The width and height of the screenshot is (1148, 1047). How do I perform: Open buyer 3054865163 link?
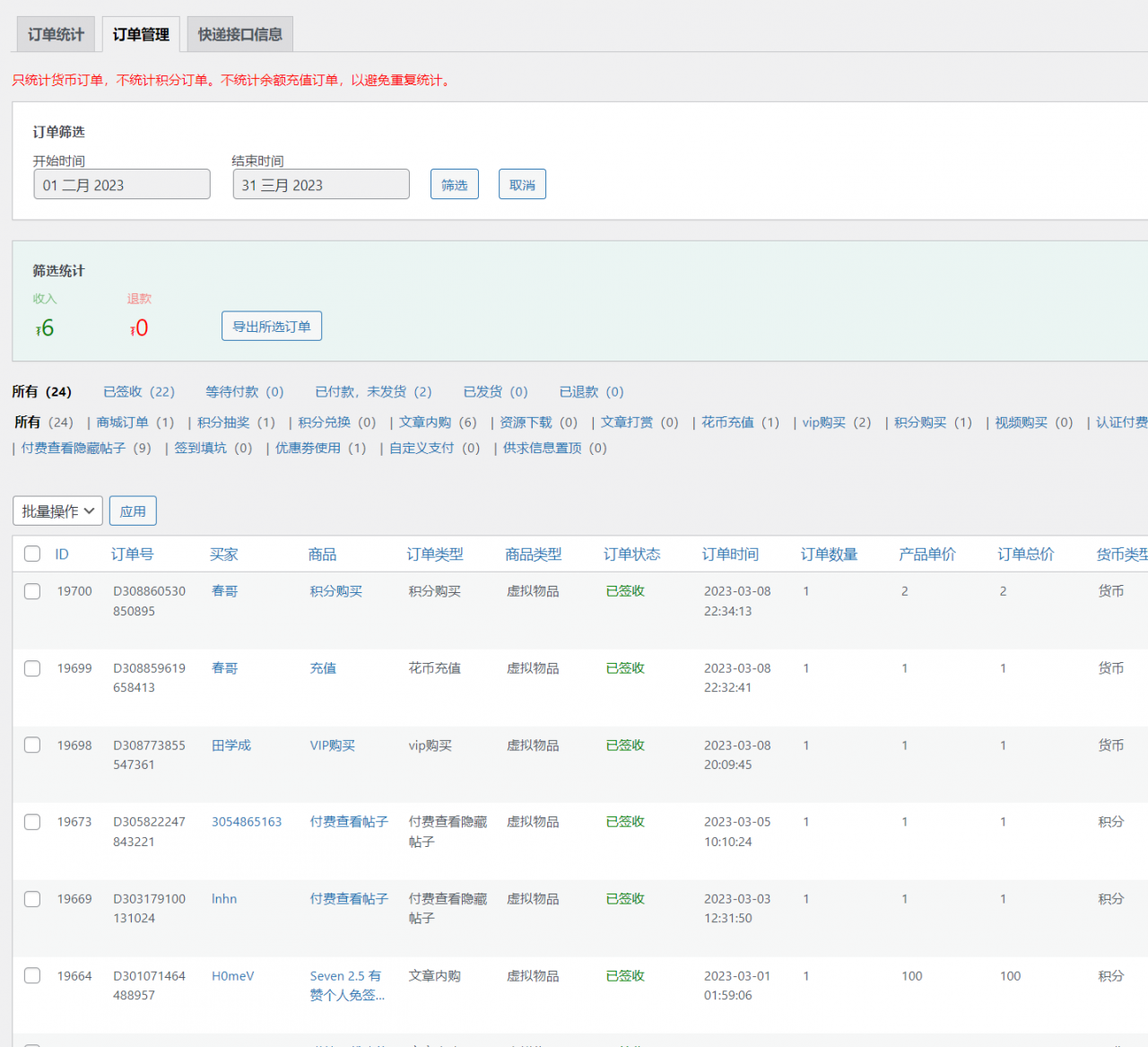pyautogui.click(x=247, y=822)
